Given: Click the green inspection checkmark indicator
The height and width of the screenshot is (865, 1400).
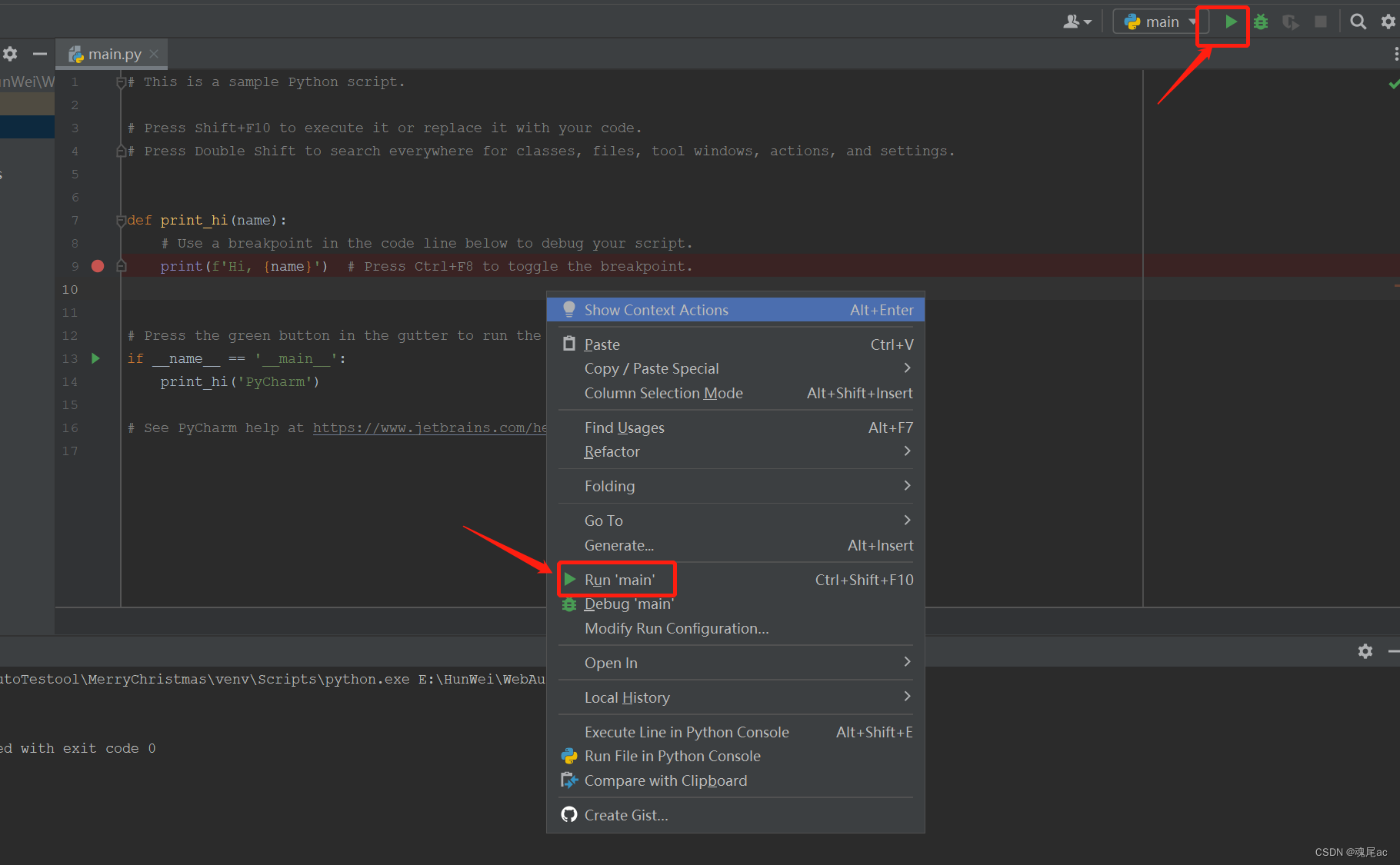Looking at the screenshot, I should coord(1393,83).
